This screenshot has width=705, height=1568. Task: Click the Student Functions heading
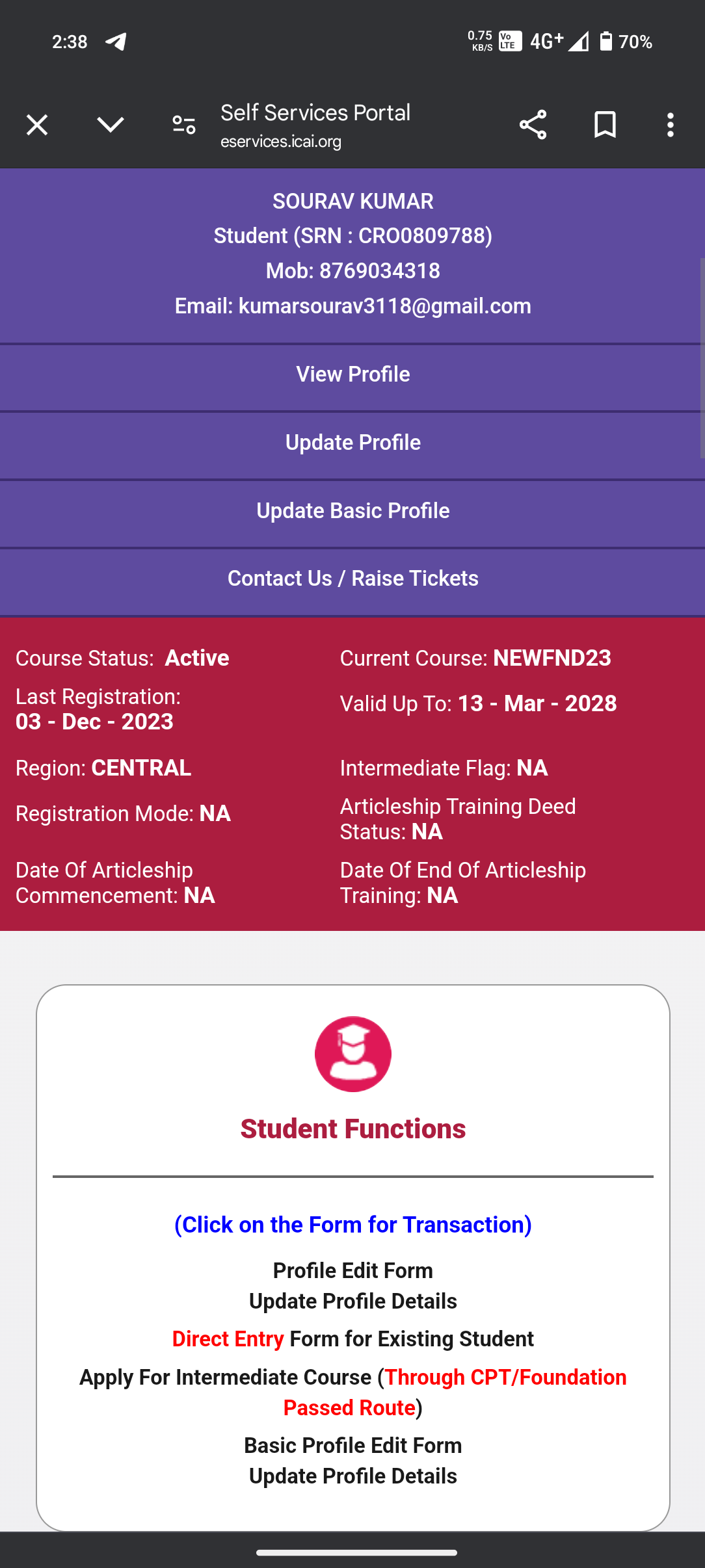(353, 1129)
